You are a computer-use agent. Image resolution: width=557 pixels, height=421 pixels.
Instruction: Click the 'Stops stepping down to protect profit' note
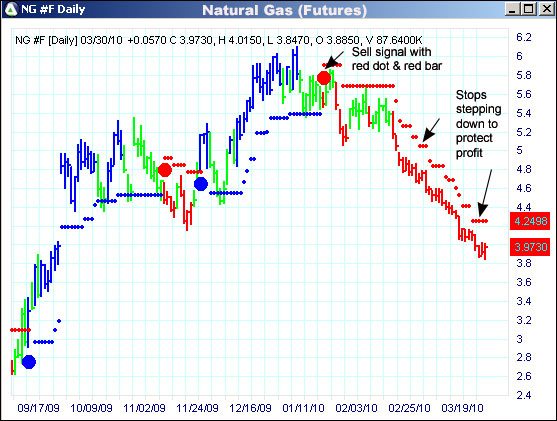coord(478,124)
